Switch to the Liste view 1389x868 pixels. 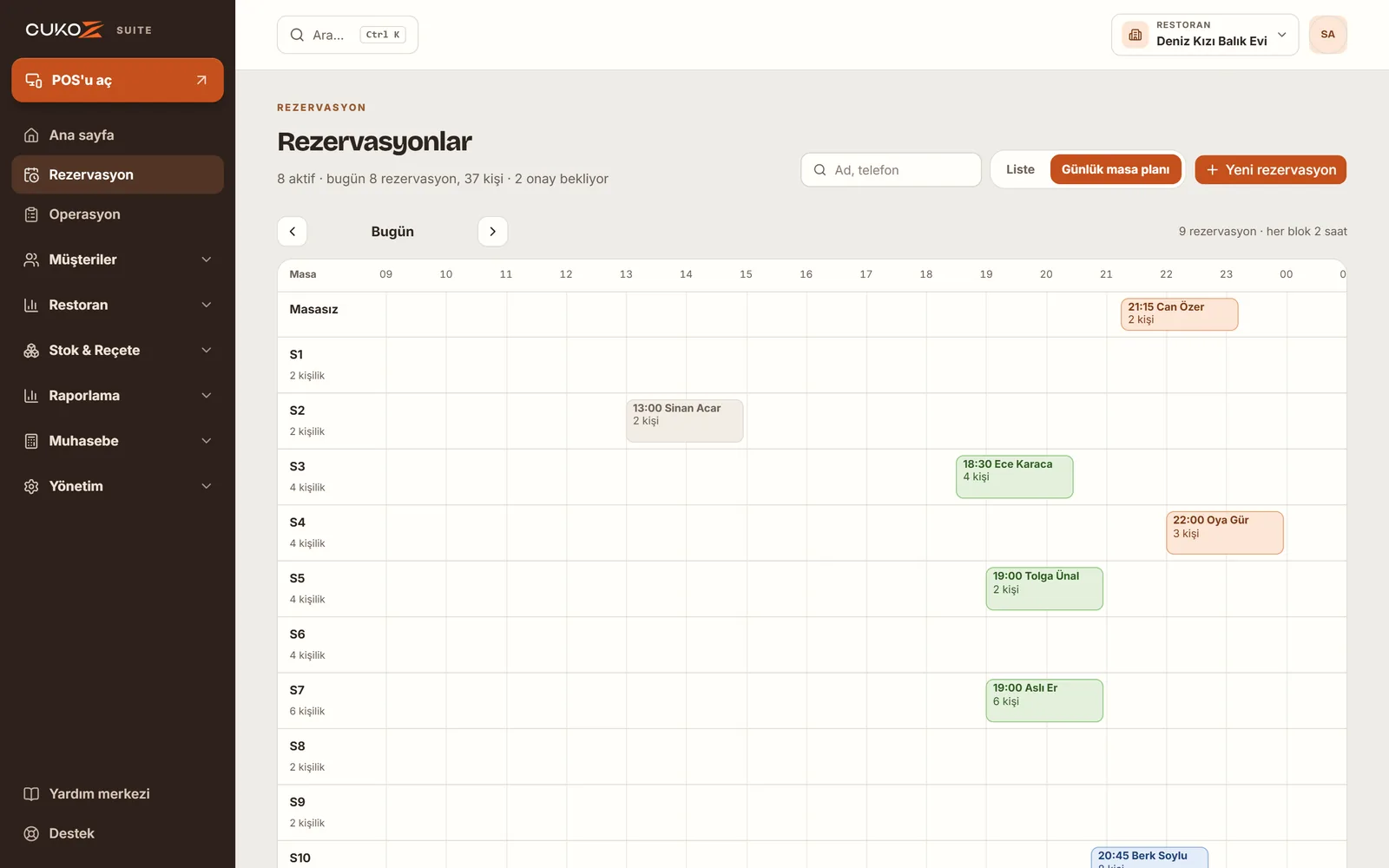pos(1020,169)
